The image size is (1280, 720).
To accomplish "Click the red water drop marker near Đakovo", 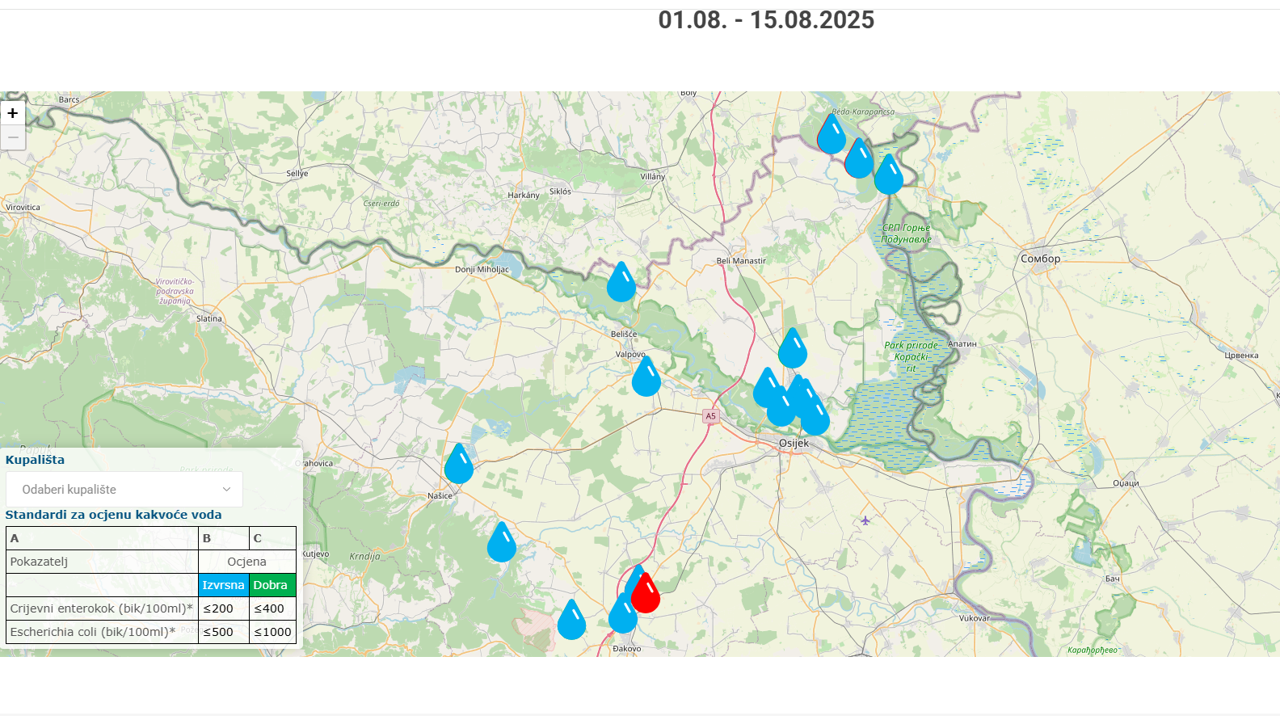I will (x=646, y=592).
